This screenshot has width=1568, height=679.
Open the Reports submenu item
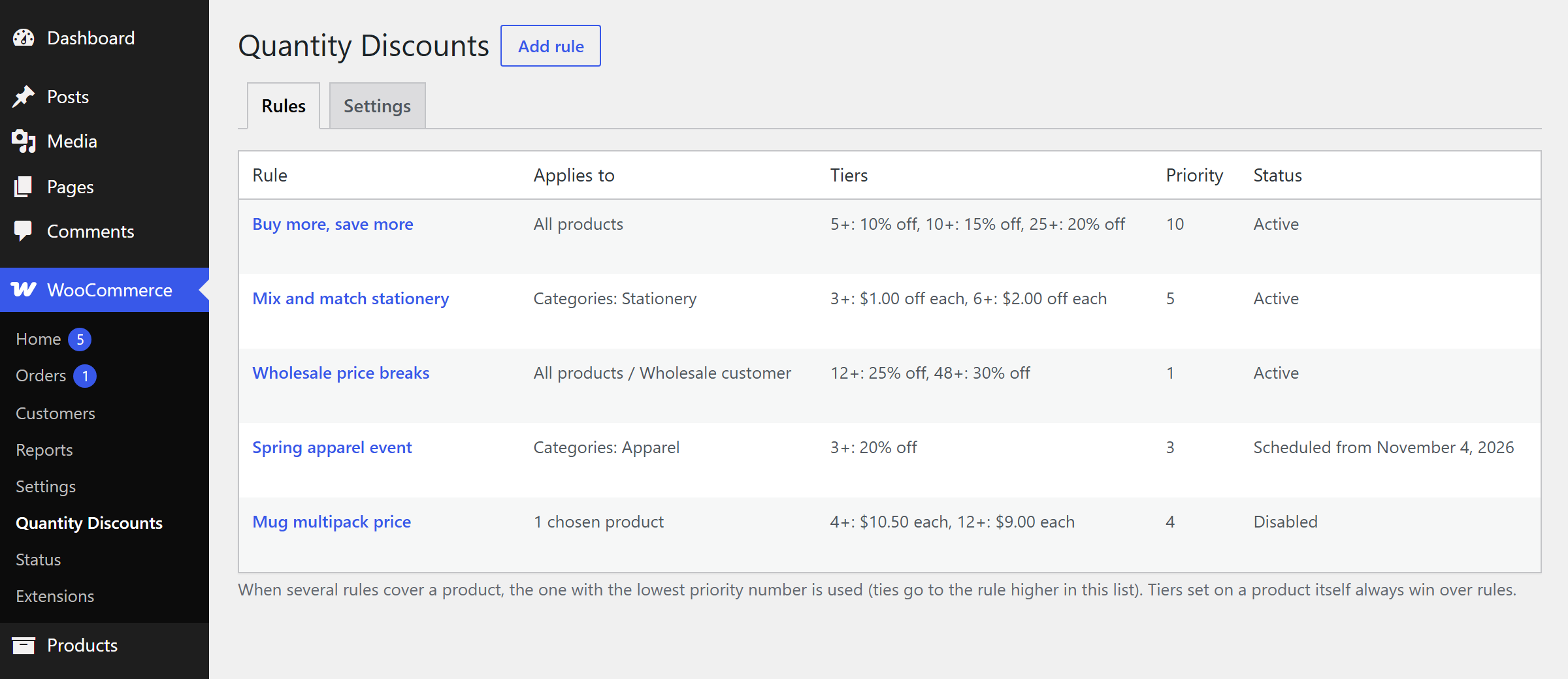pyautogui.click(x=44, y=450)
